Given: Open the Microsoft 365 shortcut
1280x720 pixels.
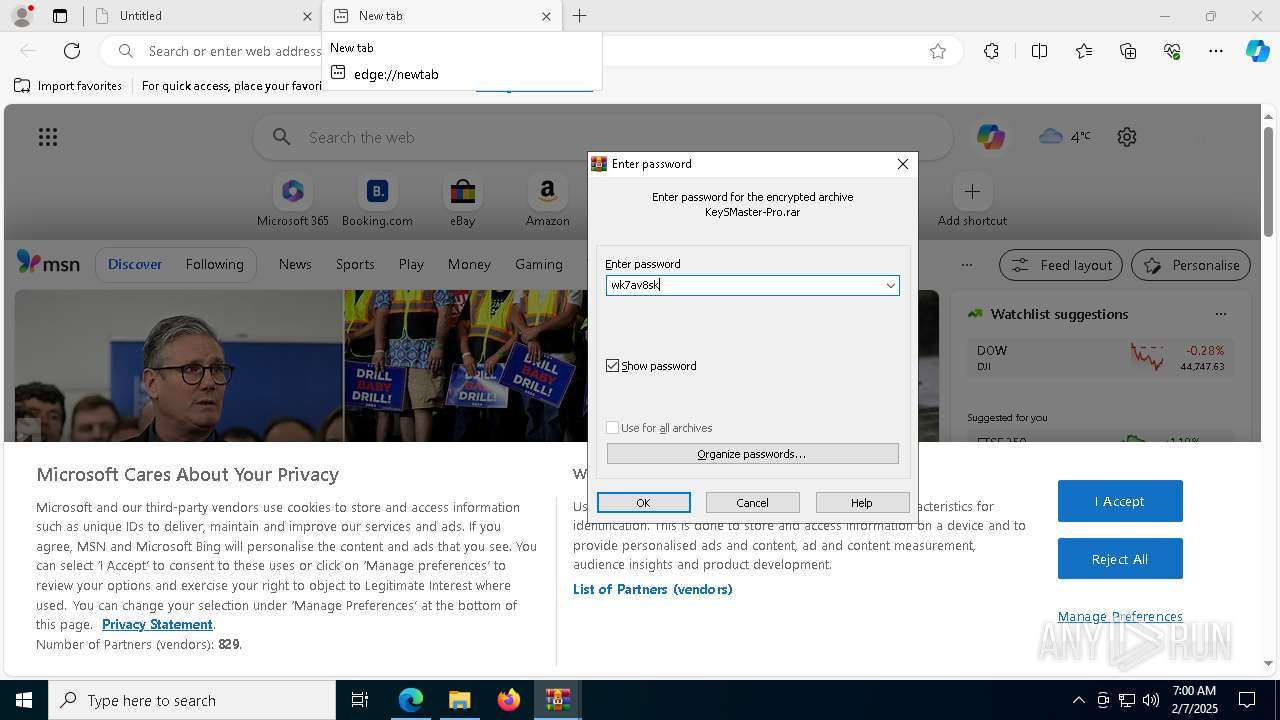Looking at the screenshot, I should 293,201.
